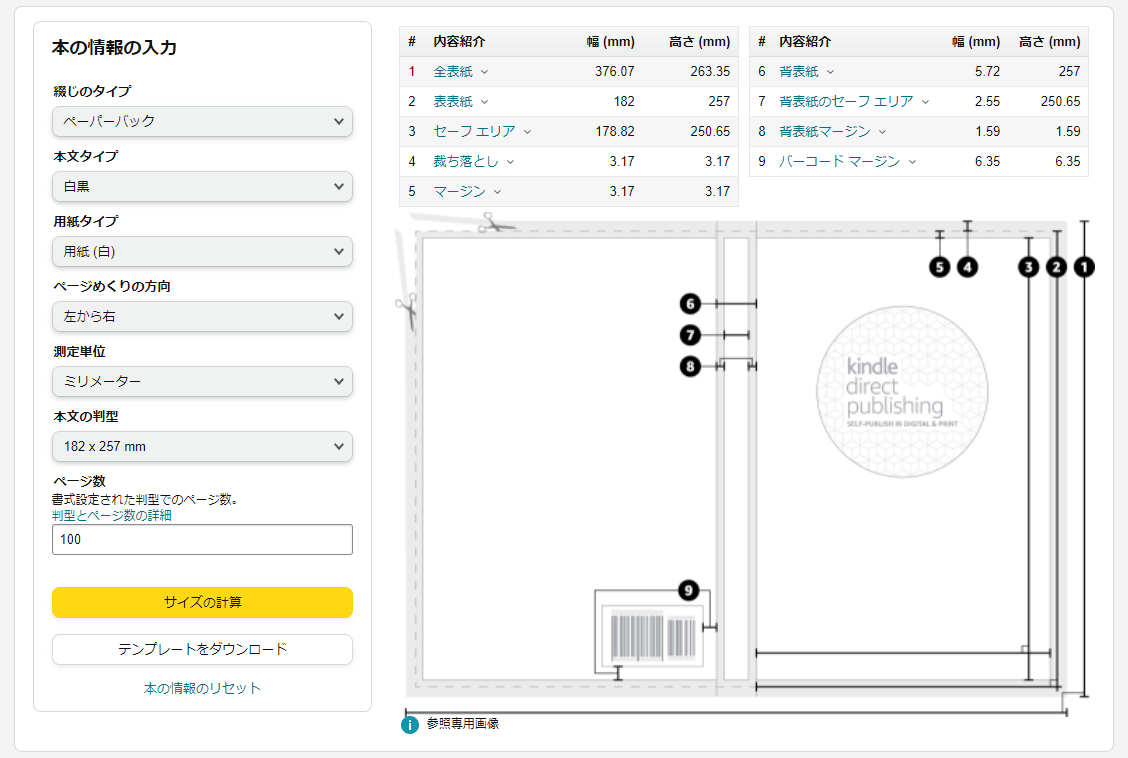Viewport: 1128px width, 758px height.
Task: Click the yellow サイズの計算 button
Action: click(202, 603)
